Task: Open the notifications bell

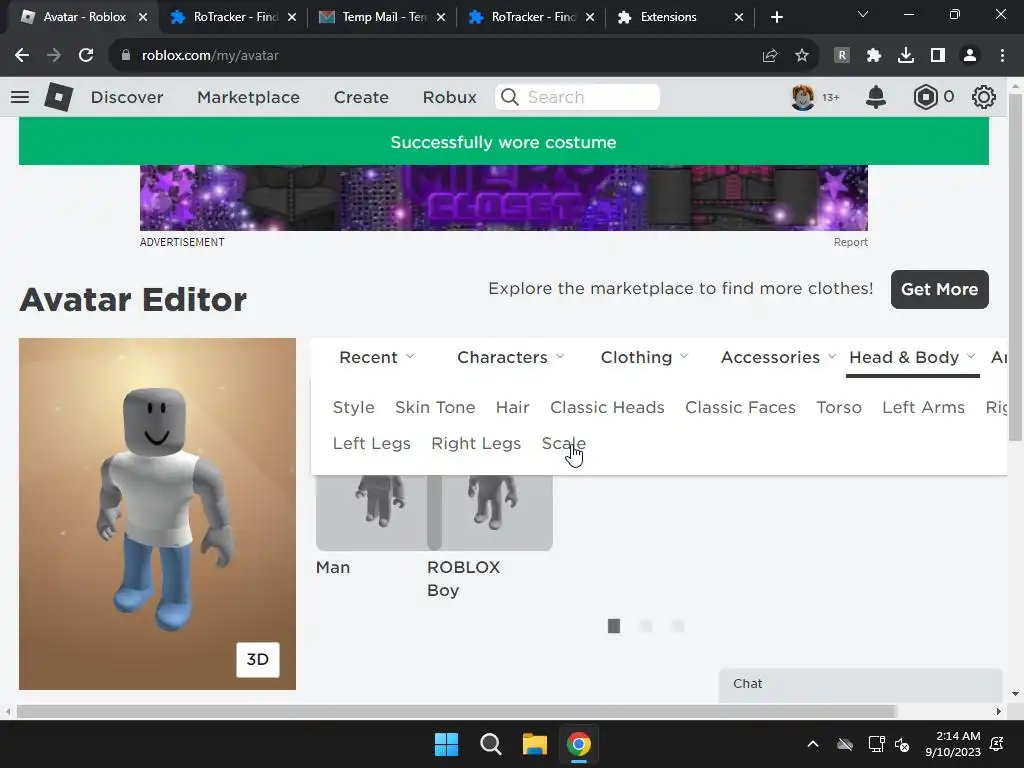Action: [876, 97]
